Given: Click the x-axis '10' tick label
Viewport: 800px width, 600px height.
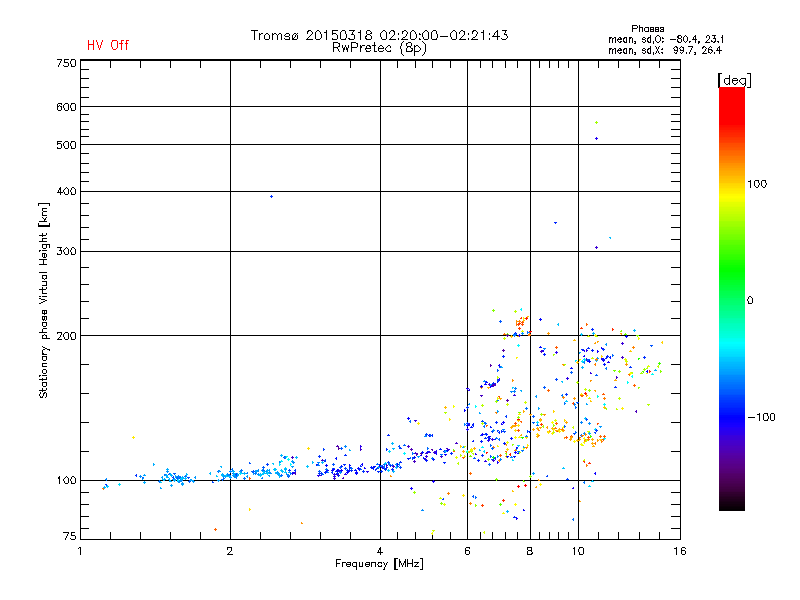Looking at the screenshot, I should point(578,551).
